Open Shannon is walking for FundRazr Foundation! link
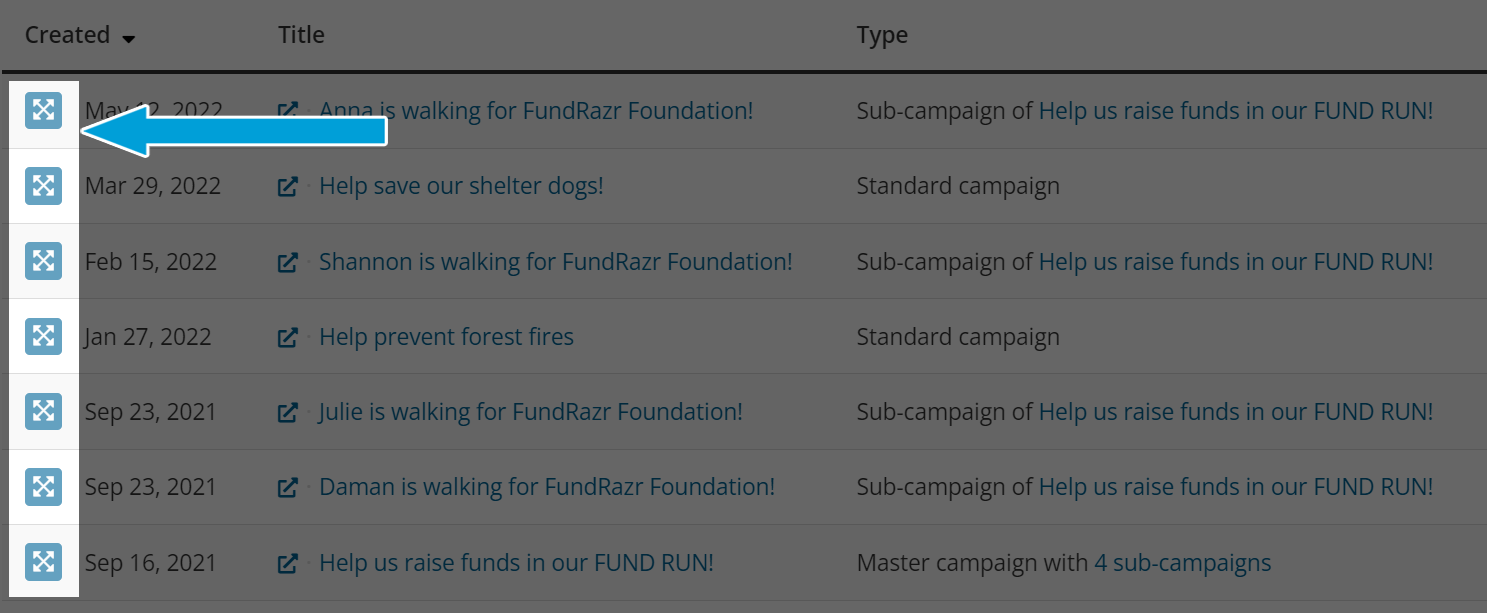The height and width of the screenshot is (613, 1487). coord(555,261)
